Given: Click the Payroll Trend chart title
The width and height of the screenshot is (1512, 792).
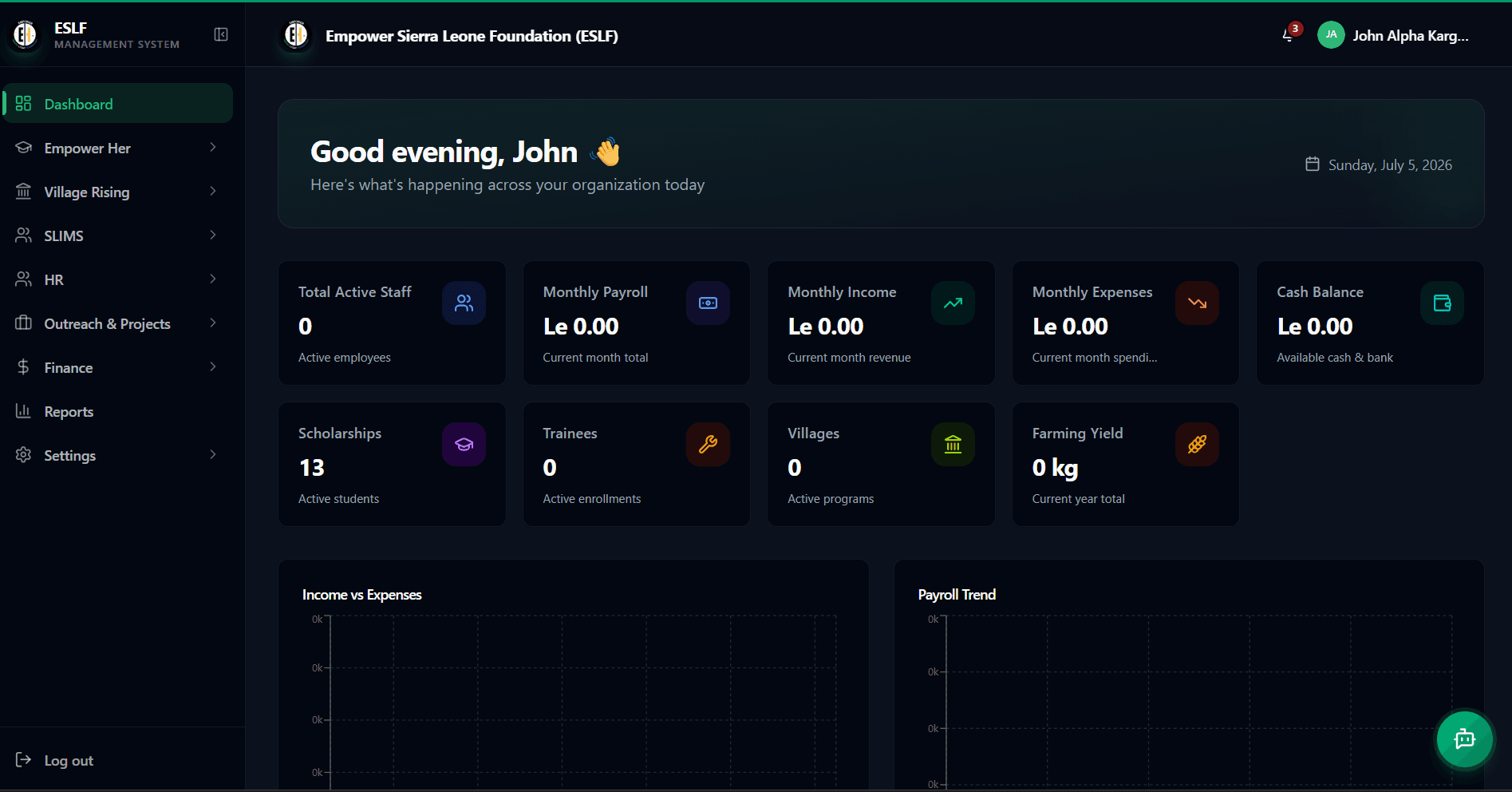Looking at the screenshot, I should point(957,594).
